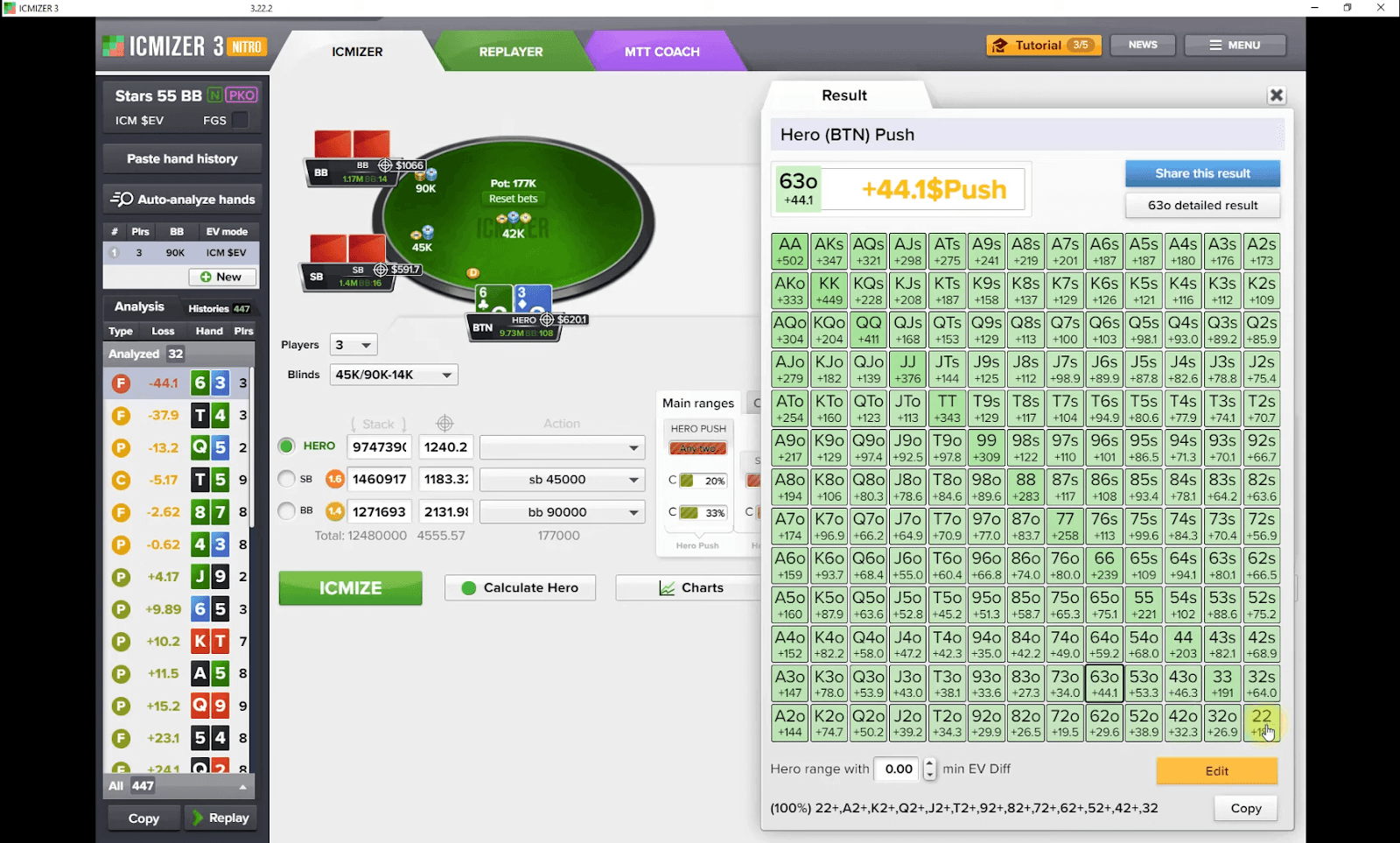Image resolution: width=1400 pixels, height=843 pixels.
Task: Click the 42K pot chips on the table
Action: click(514, 218)
